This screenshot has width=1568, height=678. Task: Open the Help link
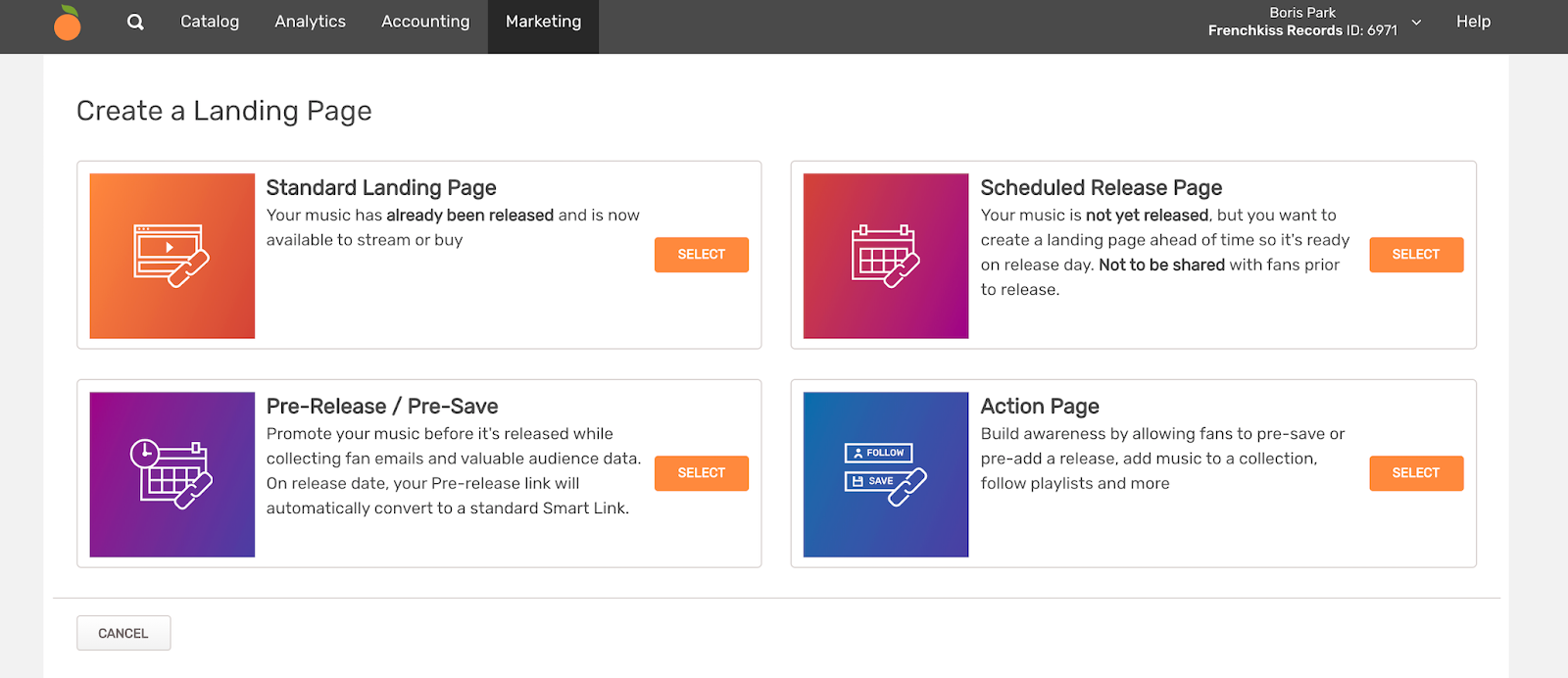[1473, 22]
